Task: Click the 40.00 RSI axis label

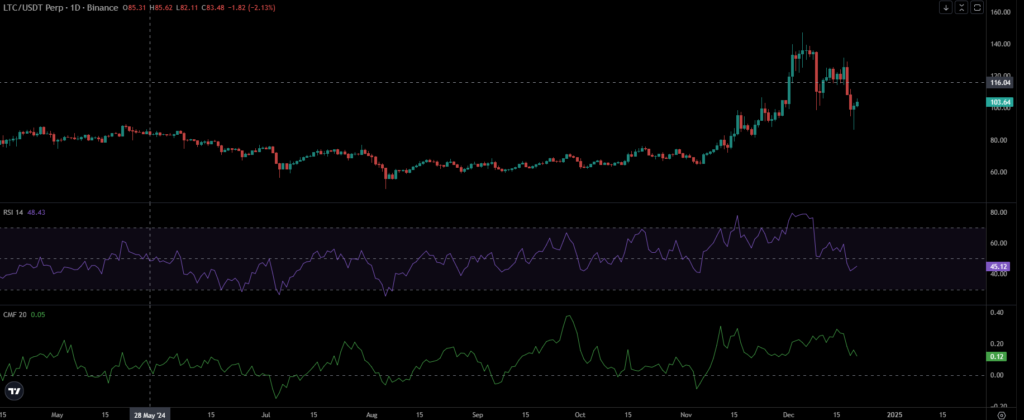Action: tap(999, 275)
